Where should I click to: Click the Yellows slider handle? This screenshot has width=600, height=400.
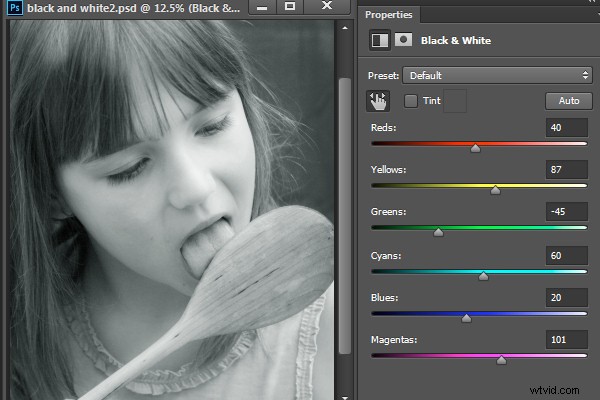[495, 190]
